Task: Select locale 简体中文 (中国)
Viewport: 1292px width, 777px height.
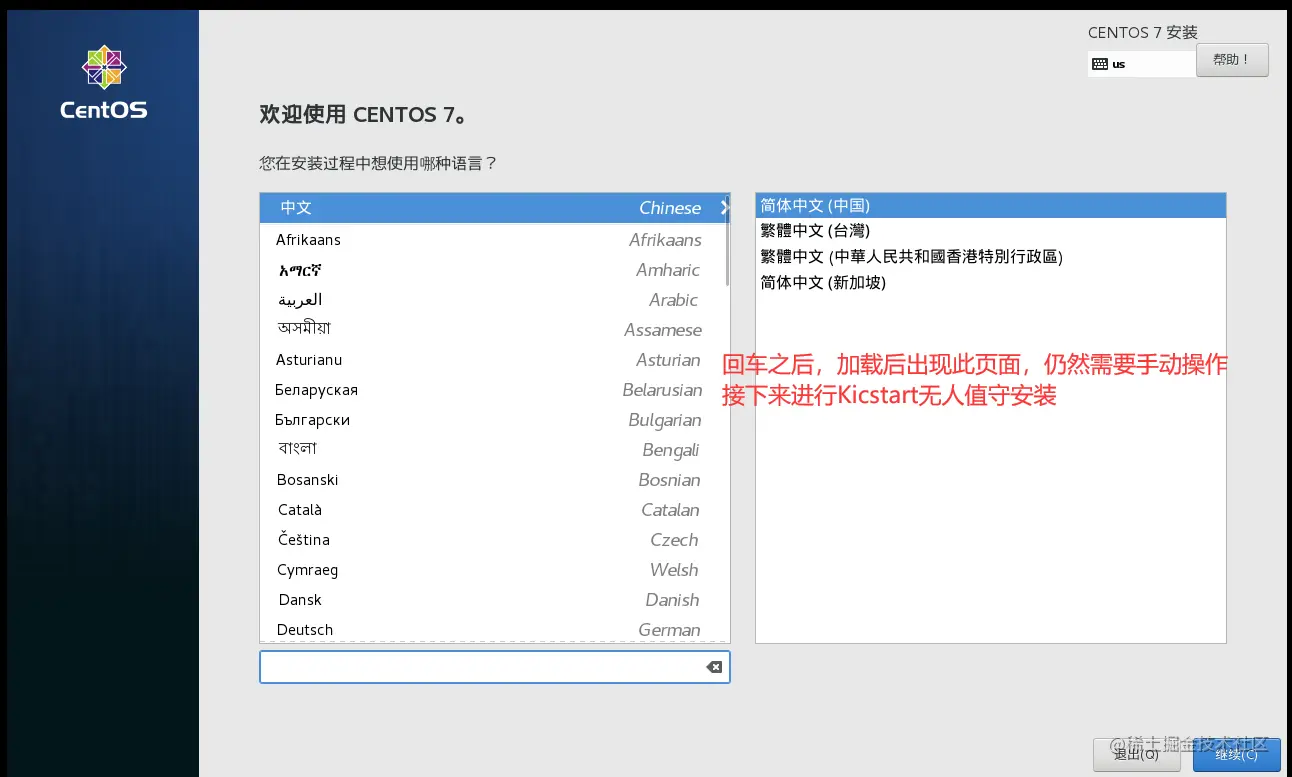Action: (x=990, y=205)
